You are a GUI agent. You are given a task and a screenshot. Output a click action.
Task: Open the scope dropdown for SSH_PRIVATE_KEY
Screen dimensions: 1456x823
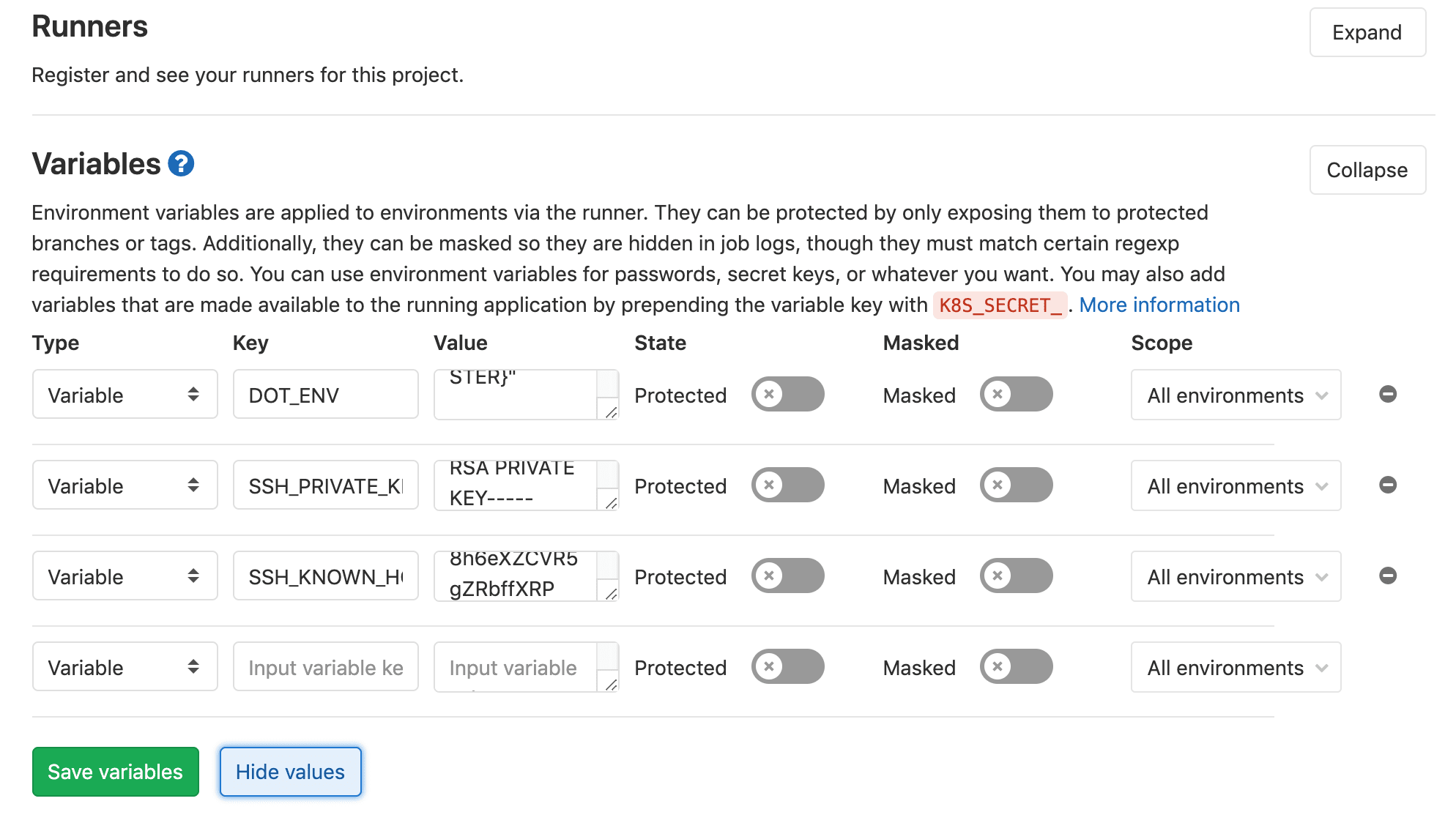pos(1236,485)
